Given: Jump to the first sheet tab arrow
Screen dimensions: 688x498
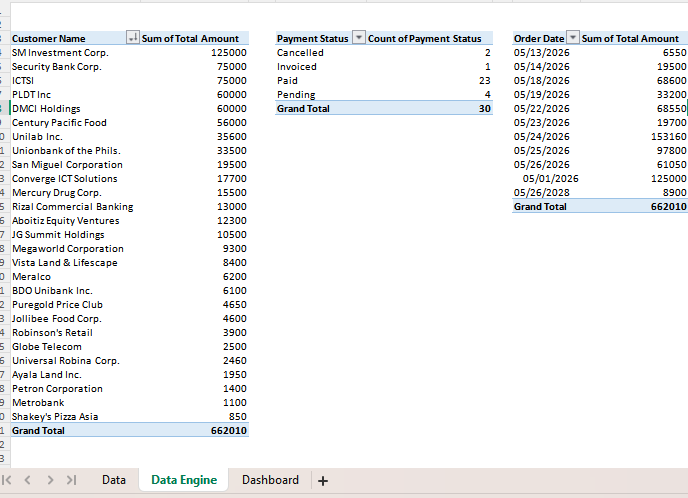Looking at the screenshot, I should [7, 480].
